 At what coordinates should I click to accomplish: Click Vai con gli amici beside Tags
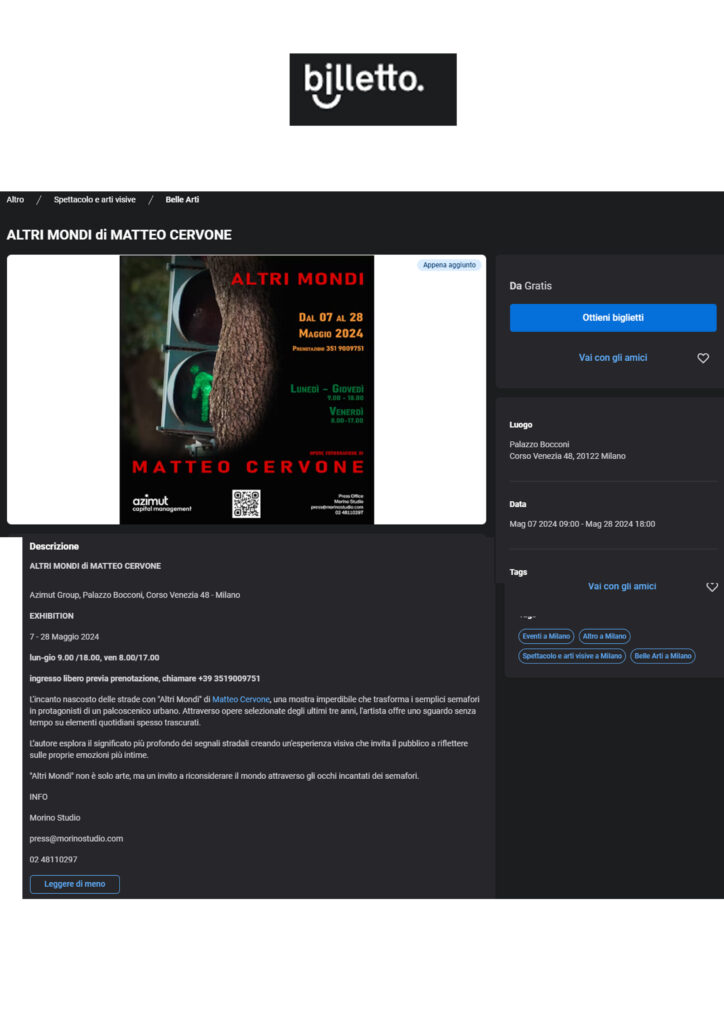[x=622, y=587]
